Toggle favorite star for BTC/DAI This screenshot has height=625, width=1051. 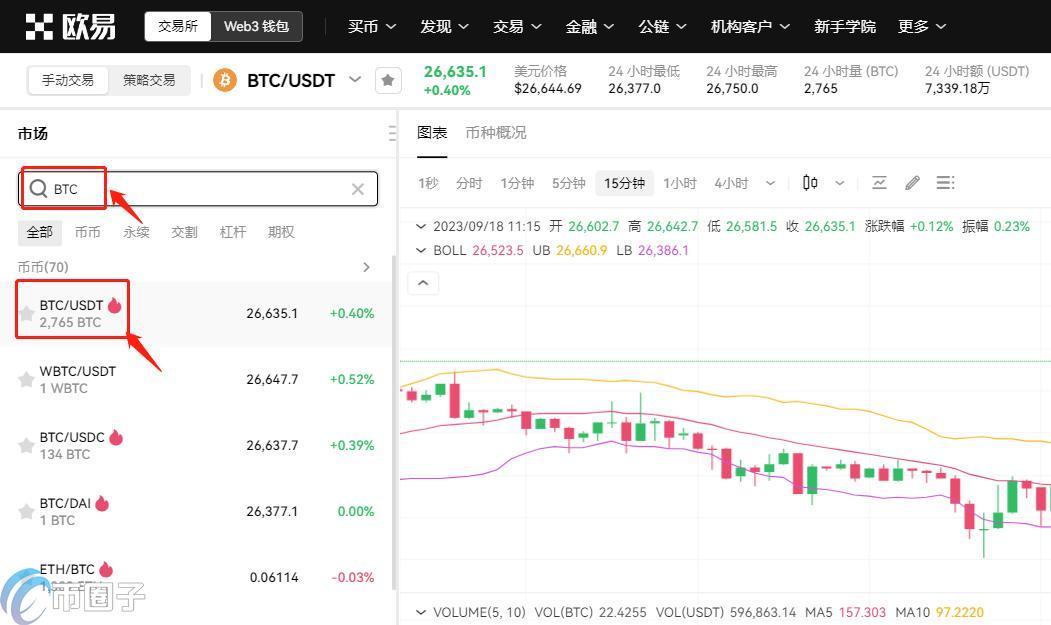coord(26,511)
